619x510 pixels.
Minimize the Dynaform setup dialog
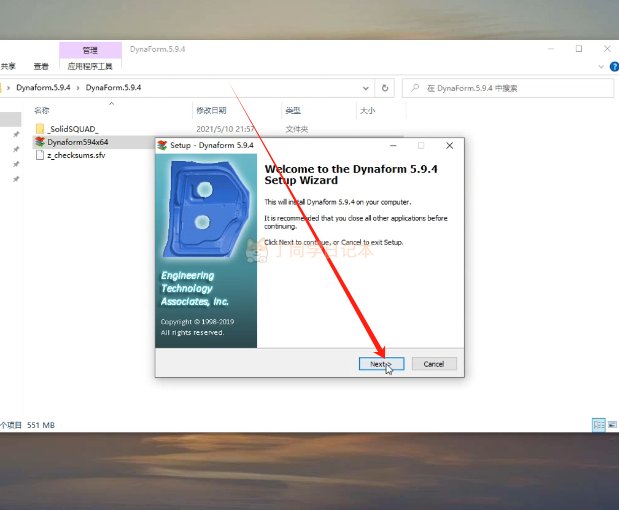(393, 146)
